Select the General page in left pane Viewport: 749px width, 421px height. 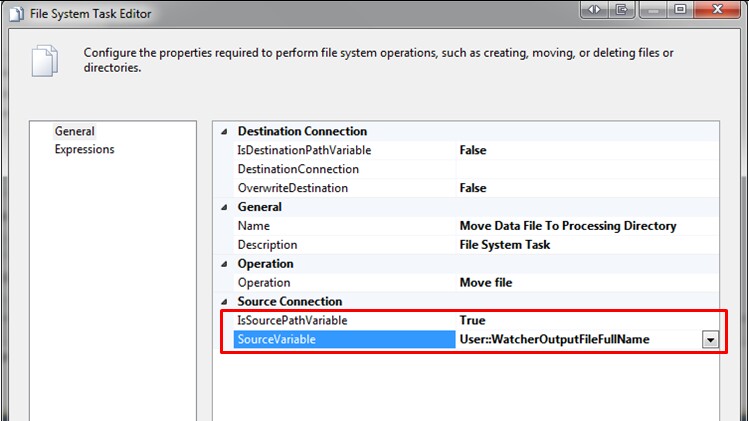(75, 131)
